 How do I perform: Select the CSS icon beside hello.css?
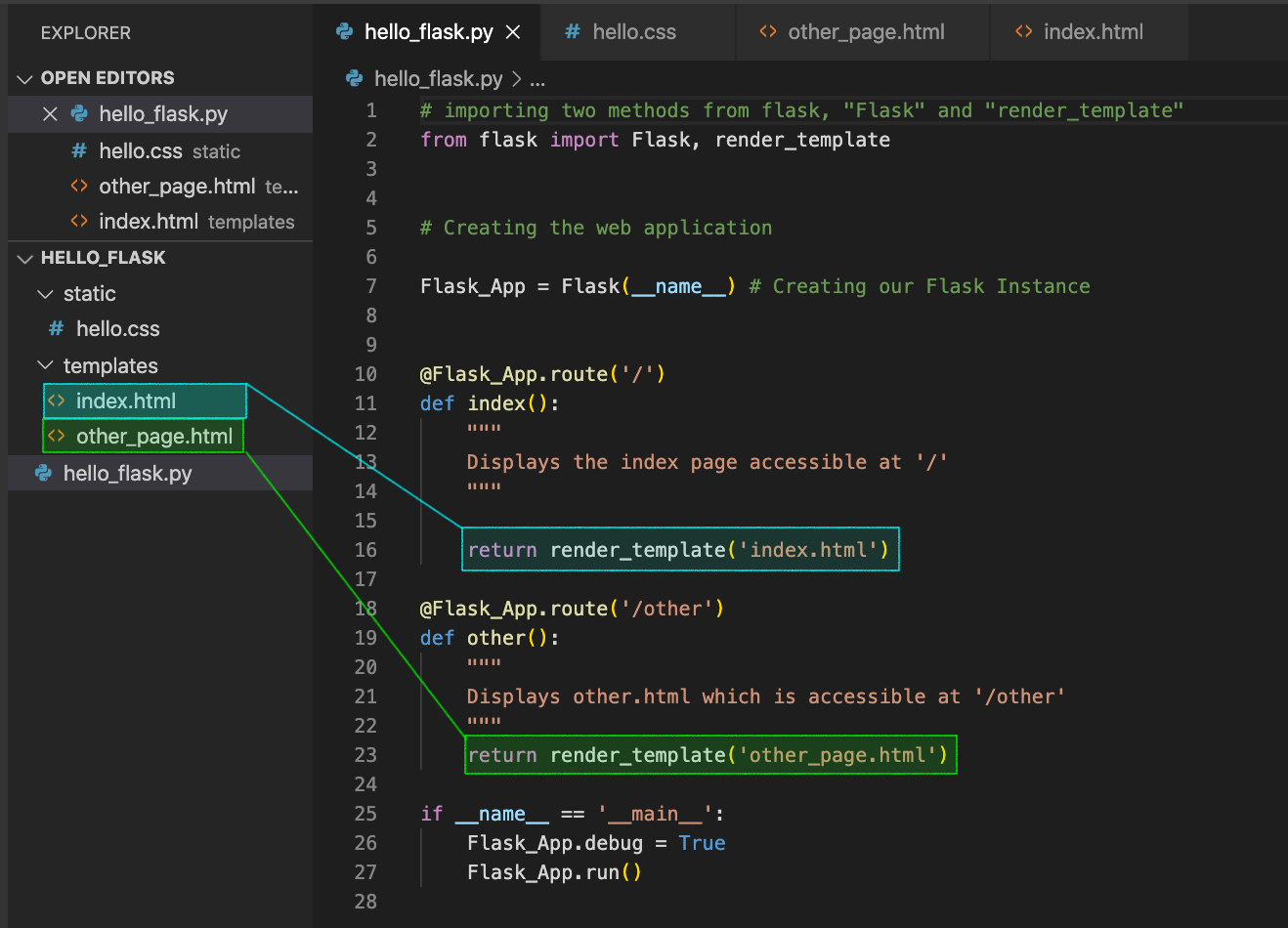click(573, 31)
